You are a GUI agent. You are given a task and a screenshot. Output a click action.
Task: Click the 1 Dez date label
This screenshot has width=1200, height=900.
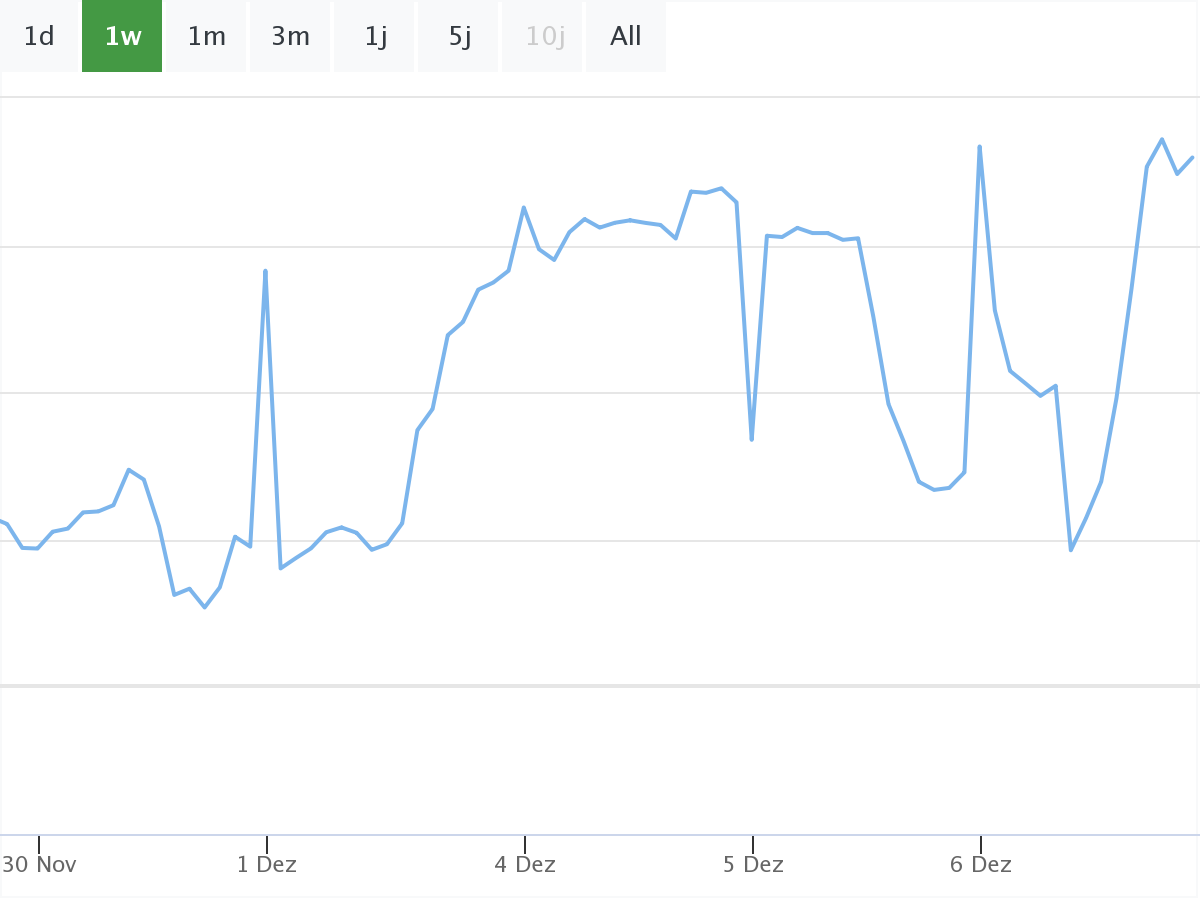click(267, 864)
